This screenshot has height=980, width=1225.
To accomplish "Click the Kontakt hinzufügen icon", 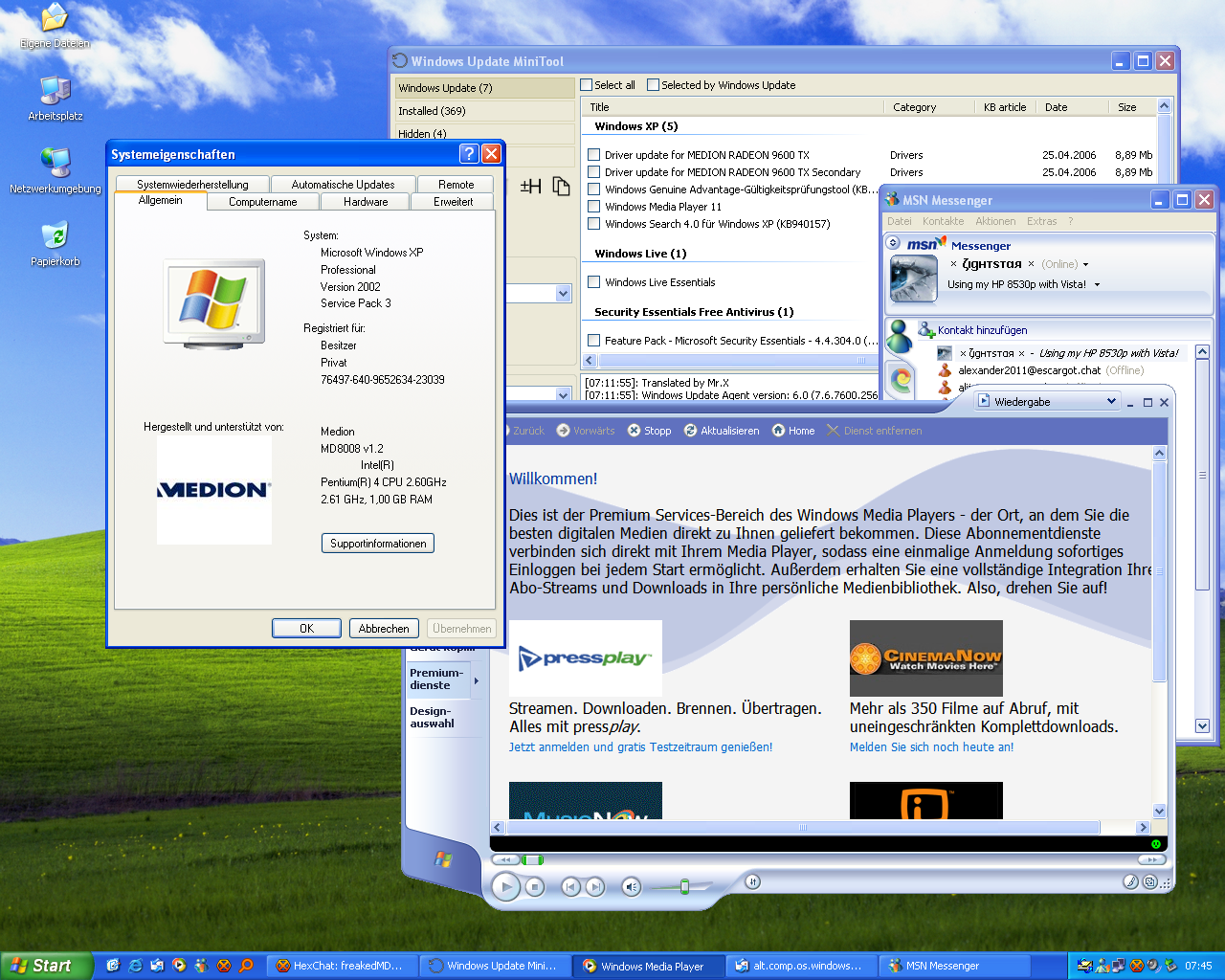I will coord(926,330).
